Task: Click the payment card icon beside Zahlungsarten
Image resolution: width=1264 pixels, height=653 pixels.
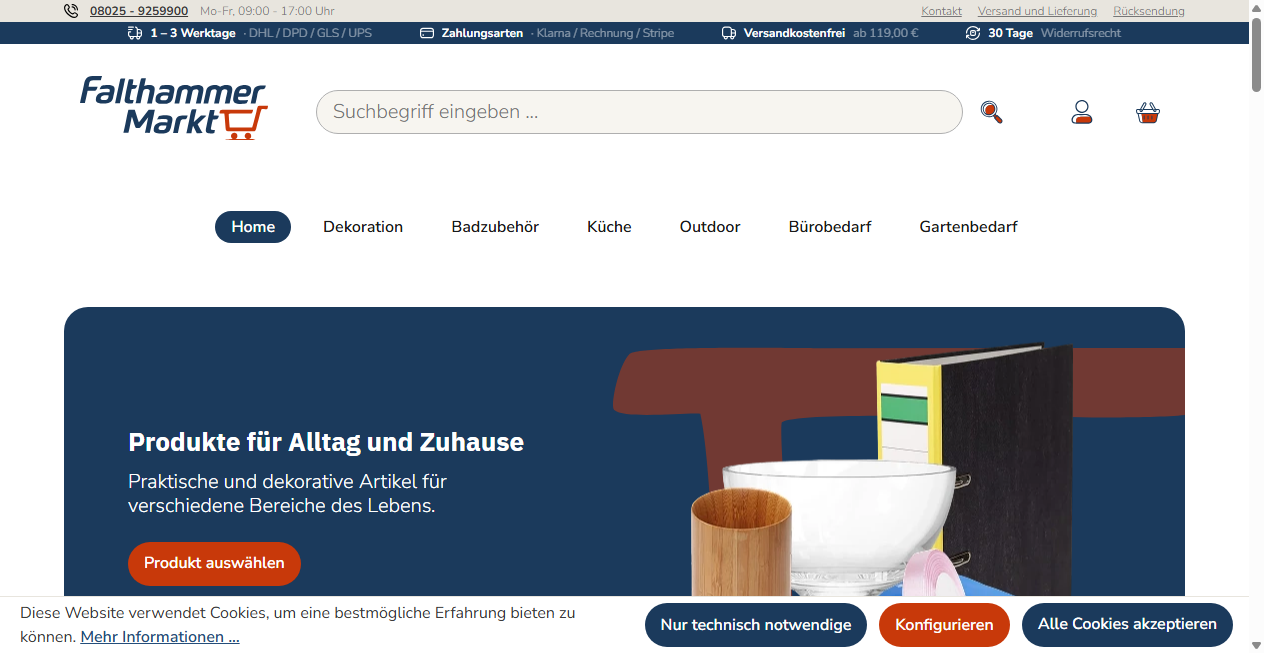Action: point(427,33)
